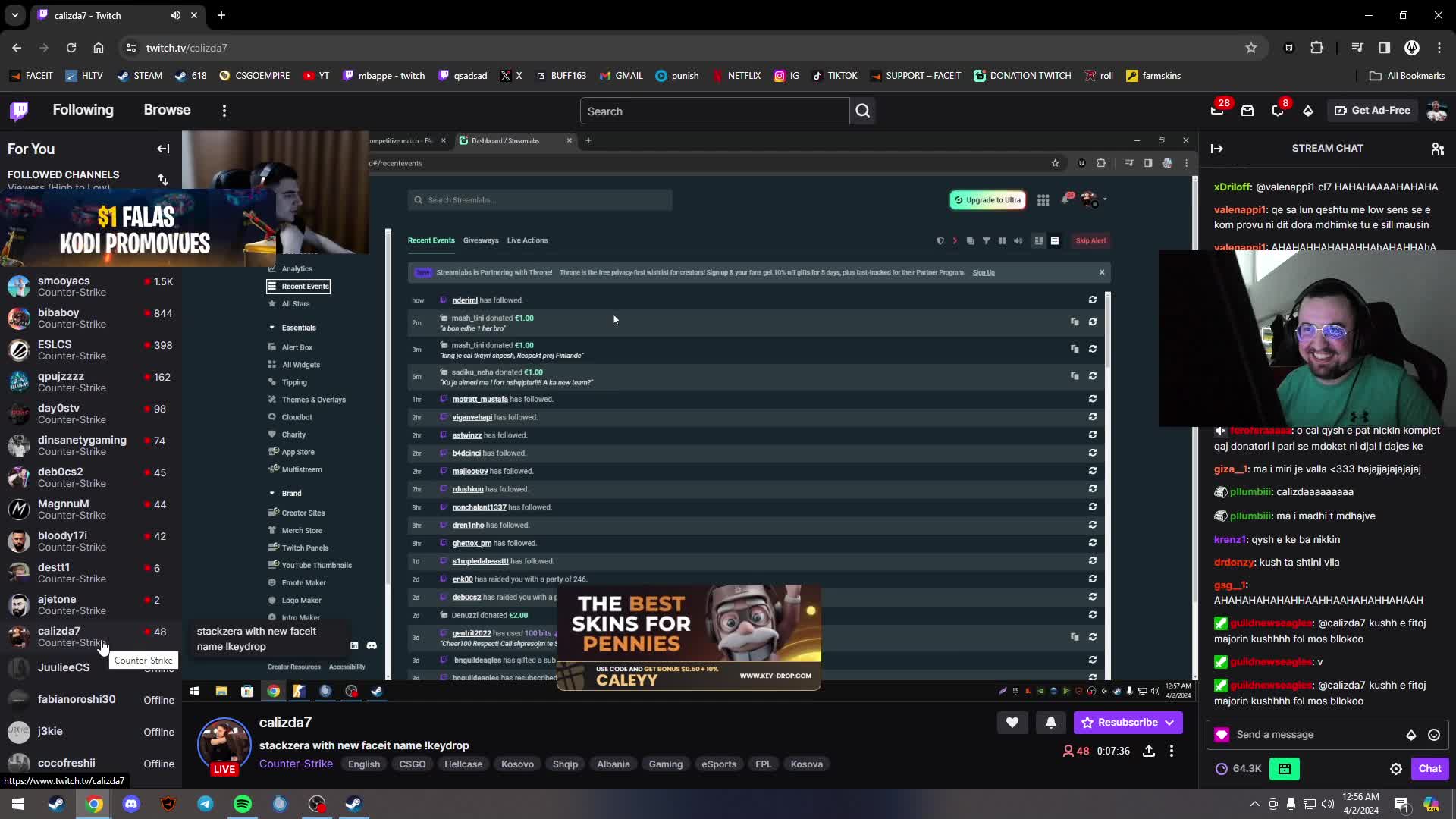Go to Browse tab
This screenshot has height=819, width=1456.
click(x=167, y=110)
